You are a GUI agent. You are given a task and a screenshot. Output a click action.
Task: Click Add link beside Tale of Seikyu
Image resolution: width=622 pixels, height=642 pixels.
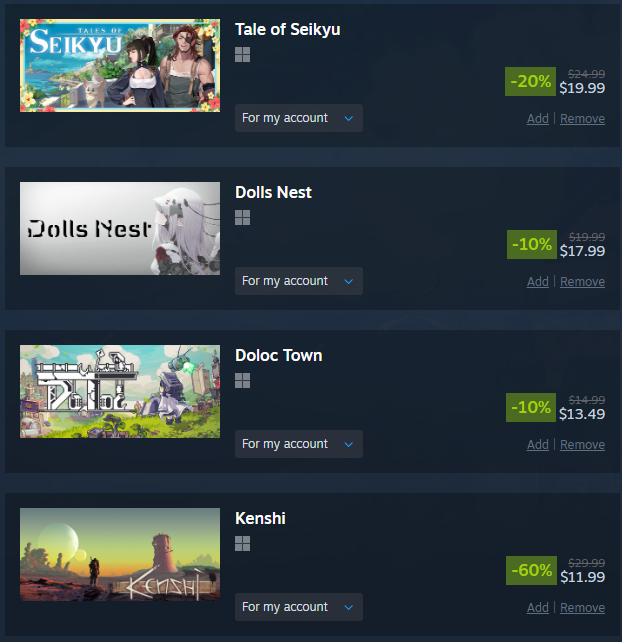[538, 119]
